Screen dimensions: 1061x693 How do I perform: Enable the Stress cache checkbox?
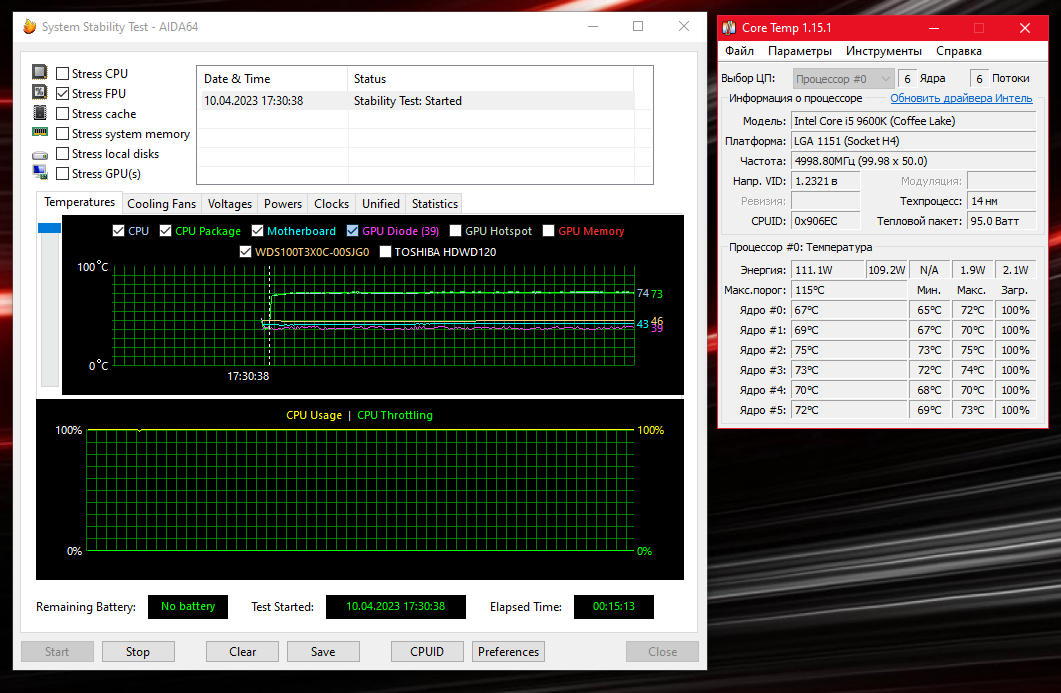click(x=62, y=114)
